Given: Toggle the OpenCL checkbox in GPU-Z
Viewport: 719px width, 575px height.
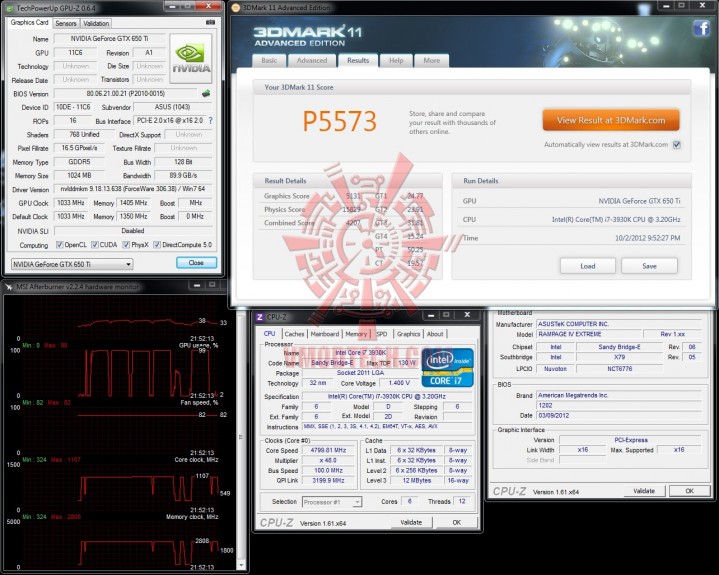Looking at the screenshot, I should click(x=60, y=245).
